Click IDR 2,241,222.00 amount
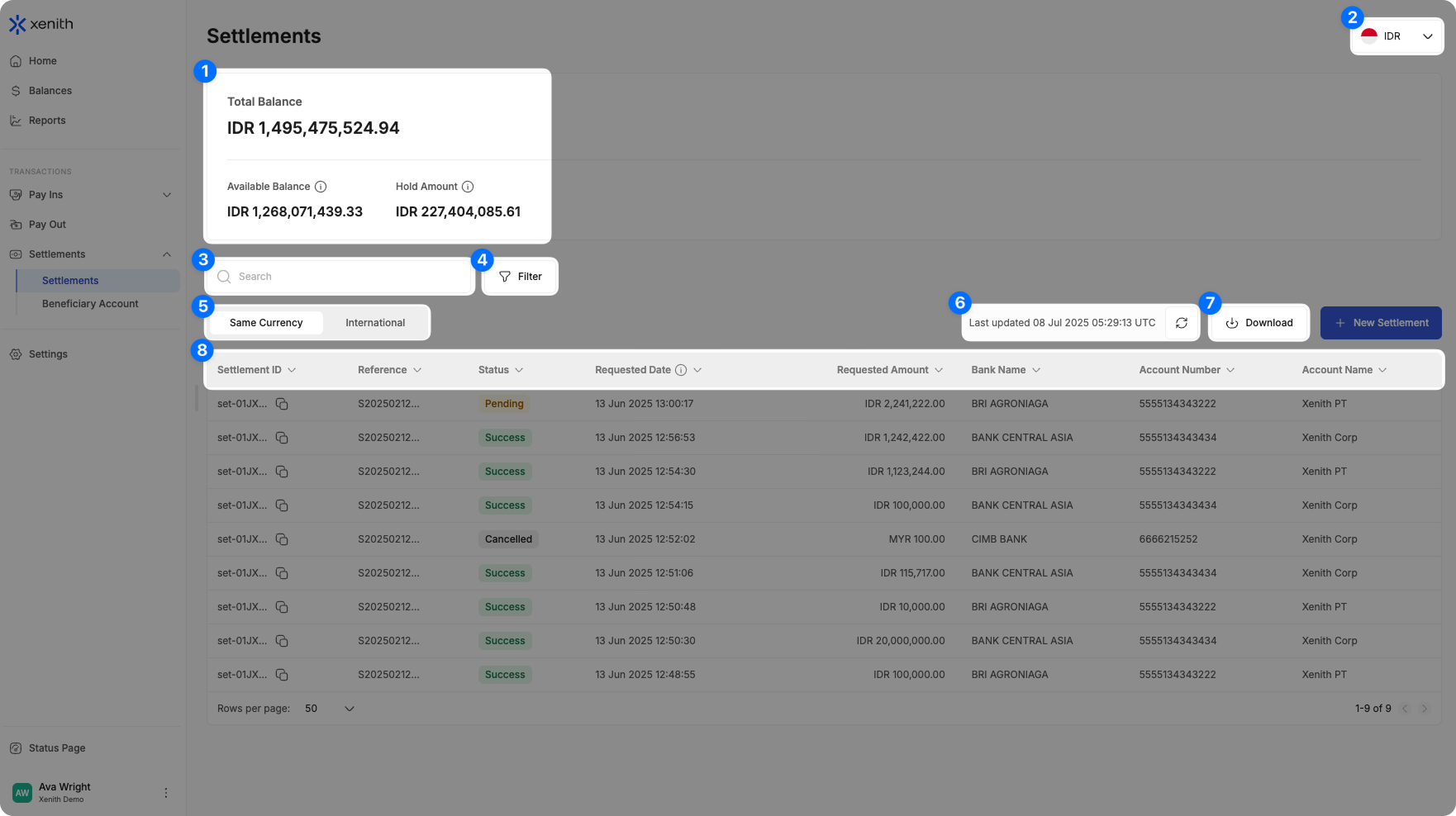Screen dimensions: 1456x816 pyautogui.click(x=905, y=404)
